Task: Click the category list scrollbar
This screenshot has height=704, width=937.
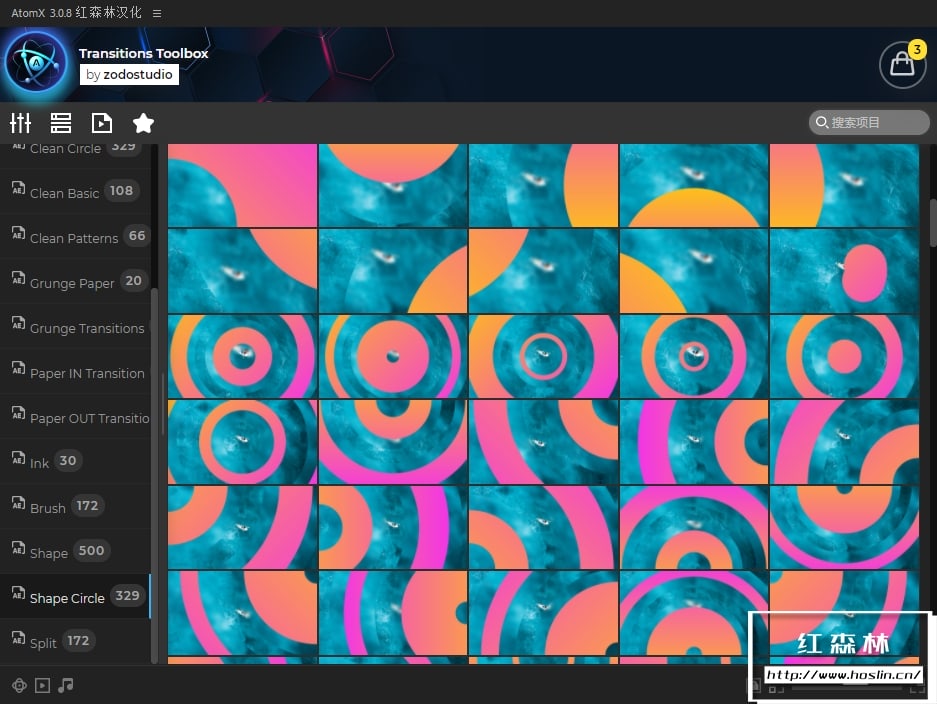Action: (x=155, y=475)
